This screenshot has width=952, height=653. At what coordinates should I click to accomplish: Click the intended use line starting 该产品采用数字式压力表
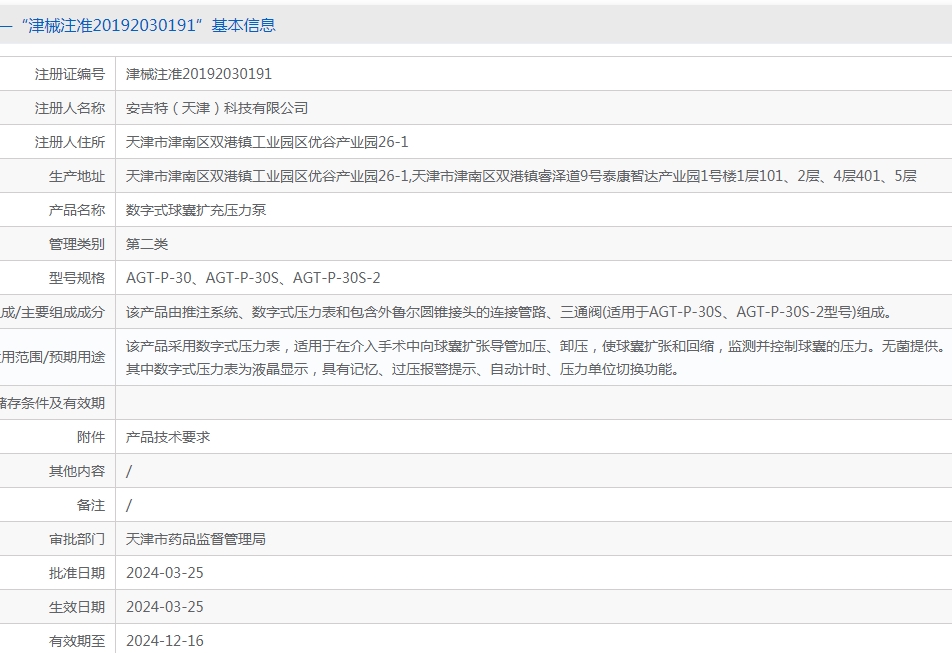[536, 346]
